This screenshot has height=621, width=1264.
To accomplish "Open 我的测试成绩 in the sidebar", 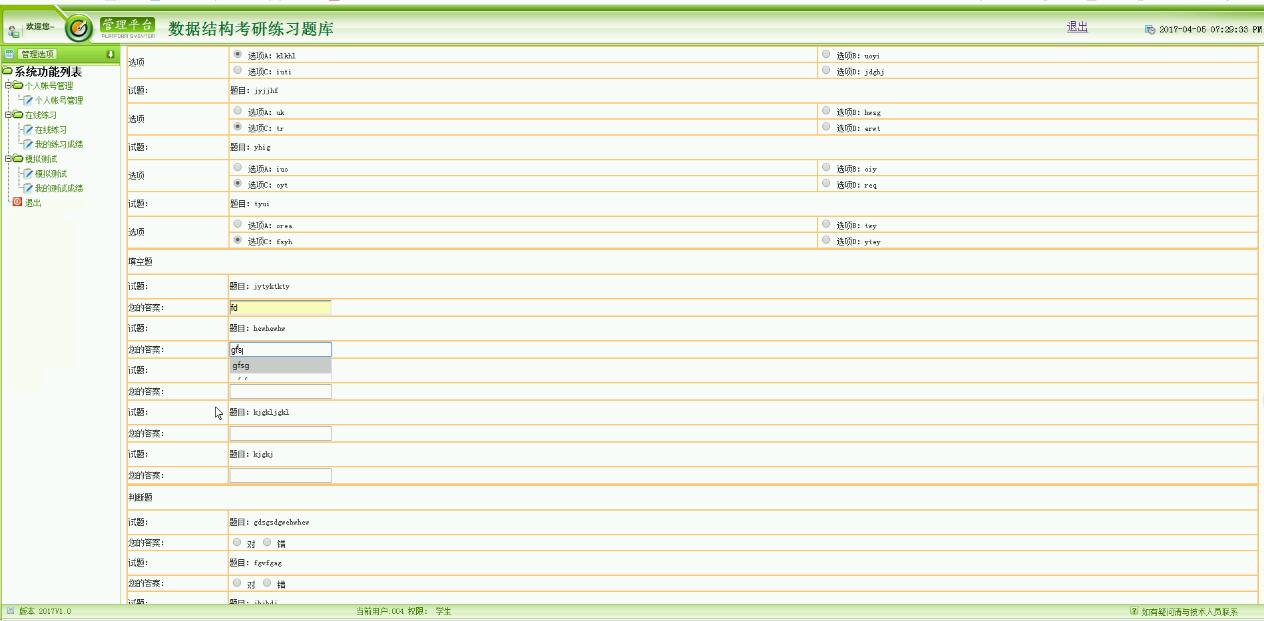I will 59,188.
